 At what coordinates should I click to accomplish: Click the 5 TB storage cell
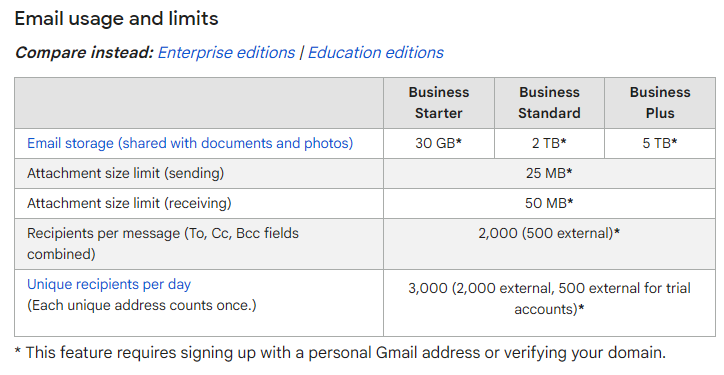tap(660, 143)
